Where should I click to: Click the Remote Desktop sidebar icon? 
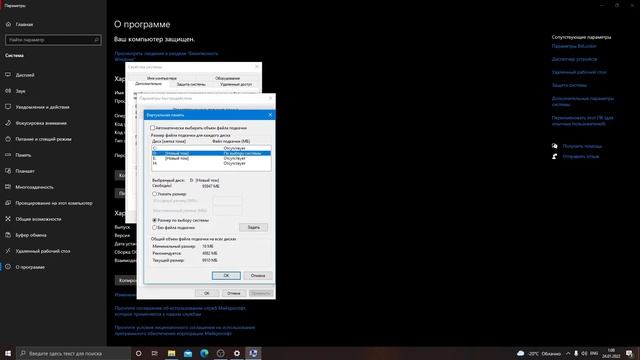click(x=8, y=251)
